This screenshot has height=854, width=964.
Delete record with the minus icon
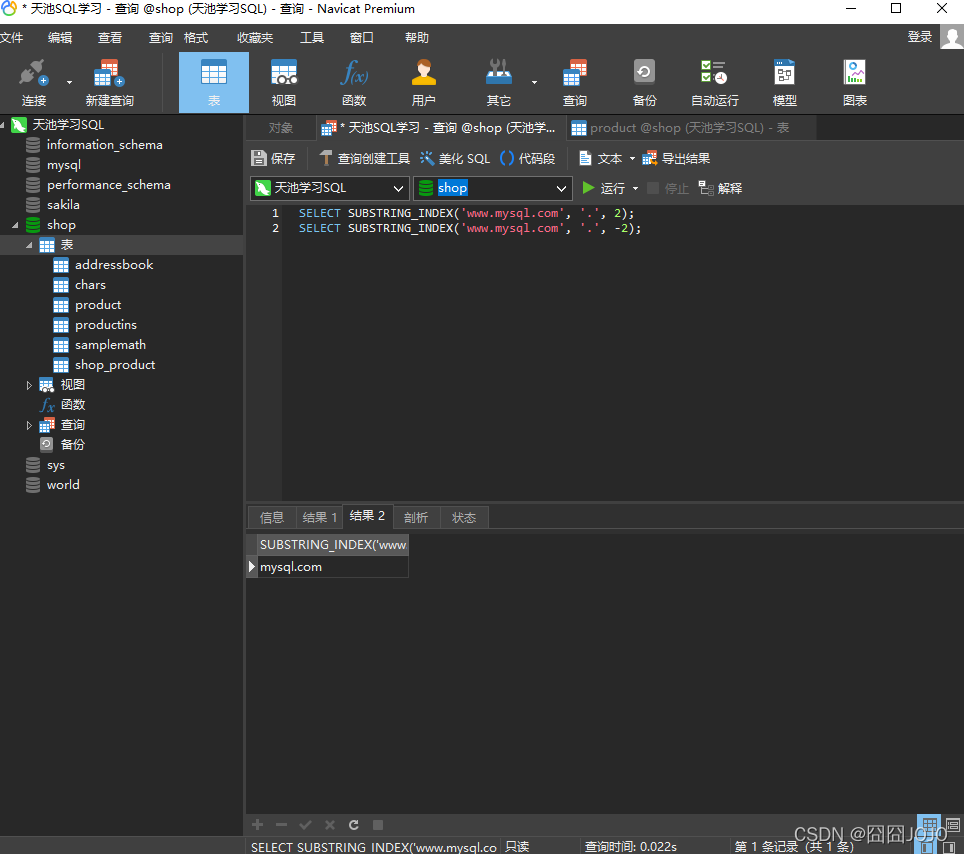[x=282, y=824]
